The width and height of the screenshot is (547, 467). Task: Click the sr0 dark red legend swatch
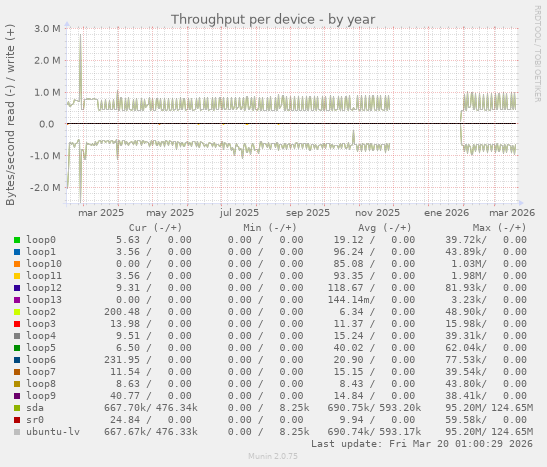coord(17,420)
